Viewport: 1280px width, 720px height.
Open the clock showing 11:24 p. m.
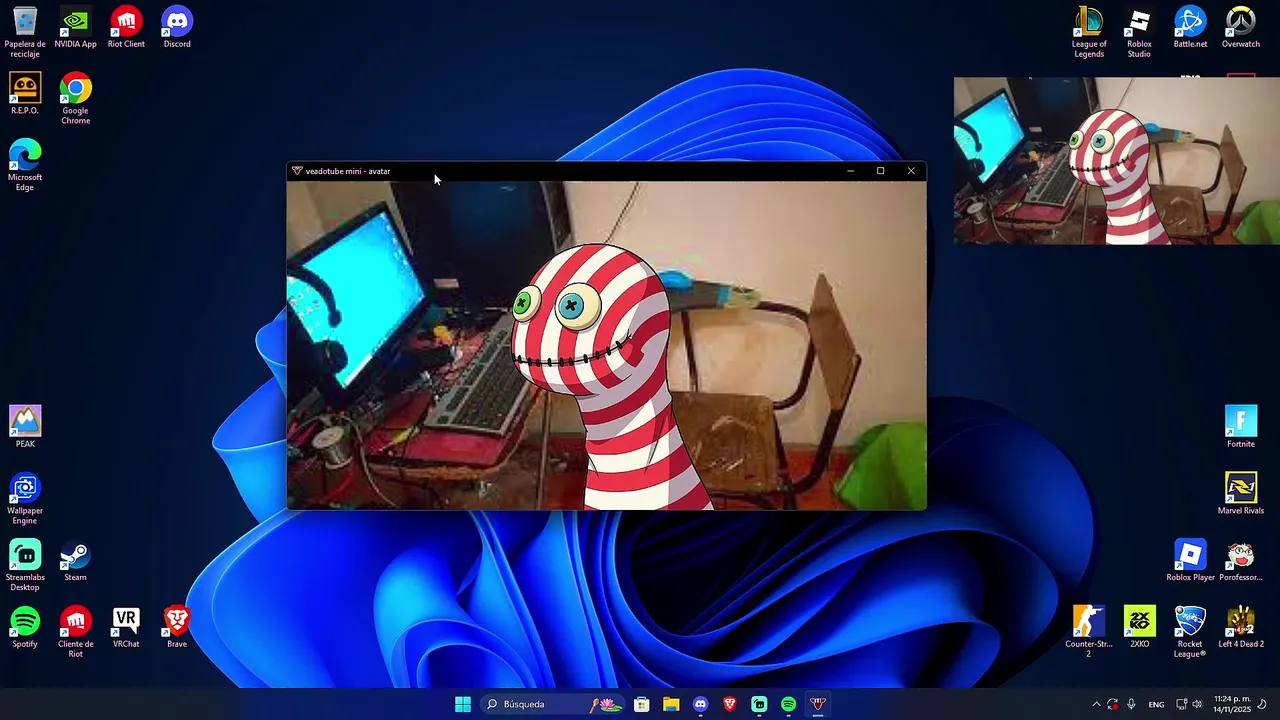pos(1232,704)
